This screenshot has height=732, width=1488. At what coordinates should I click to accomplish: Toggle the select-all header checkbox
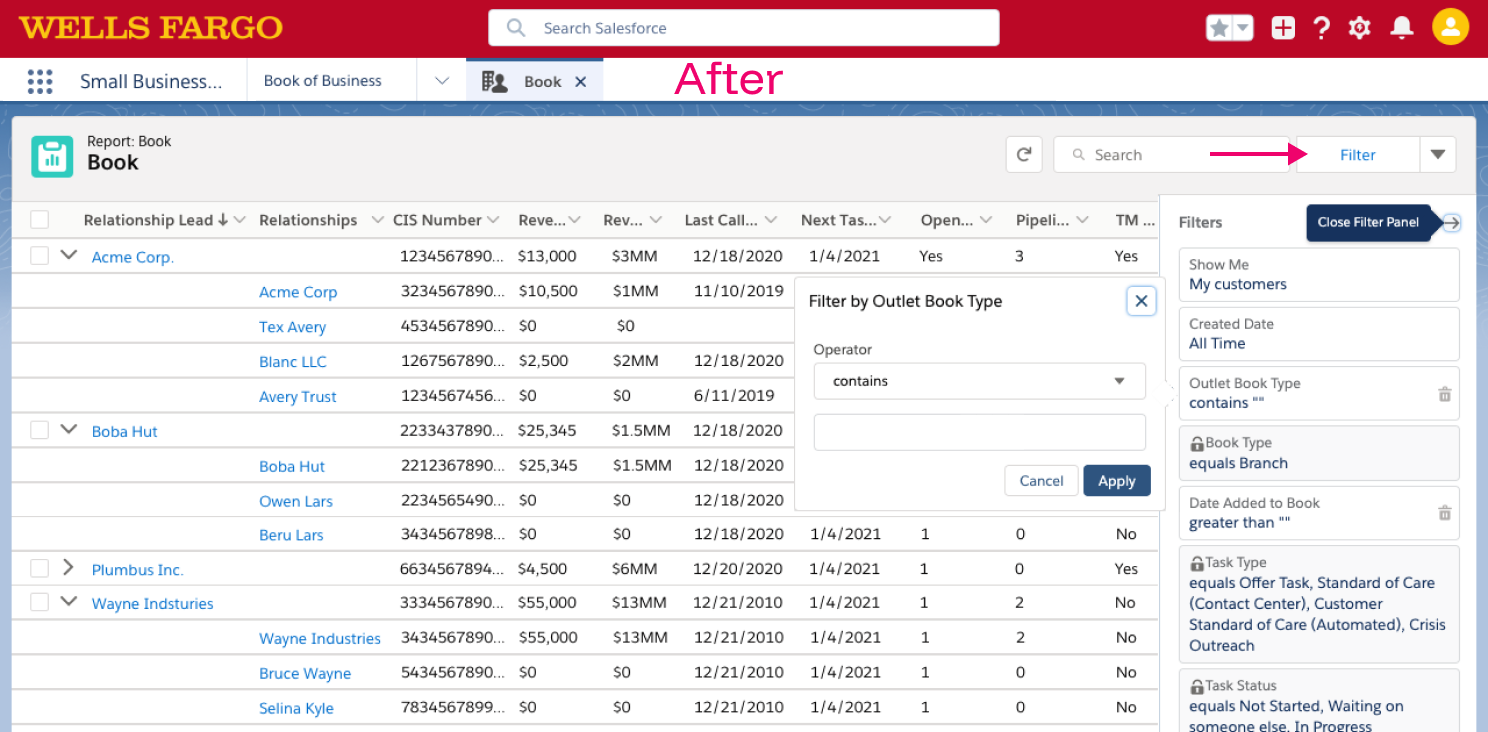(x=39, y=220)
